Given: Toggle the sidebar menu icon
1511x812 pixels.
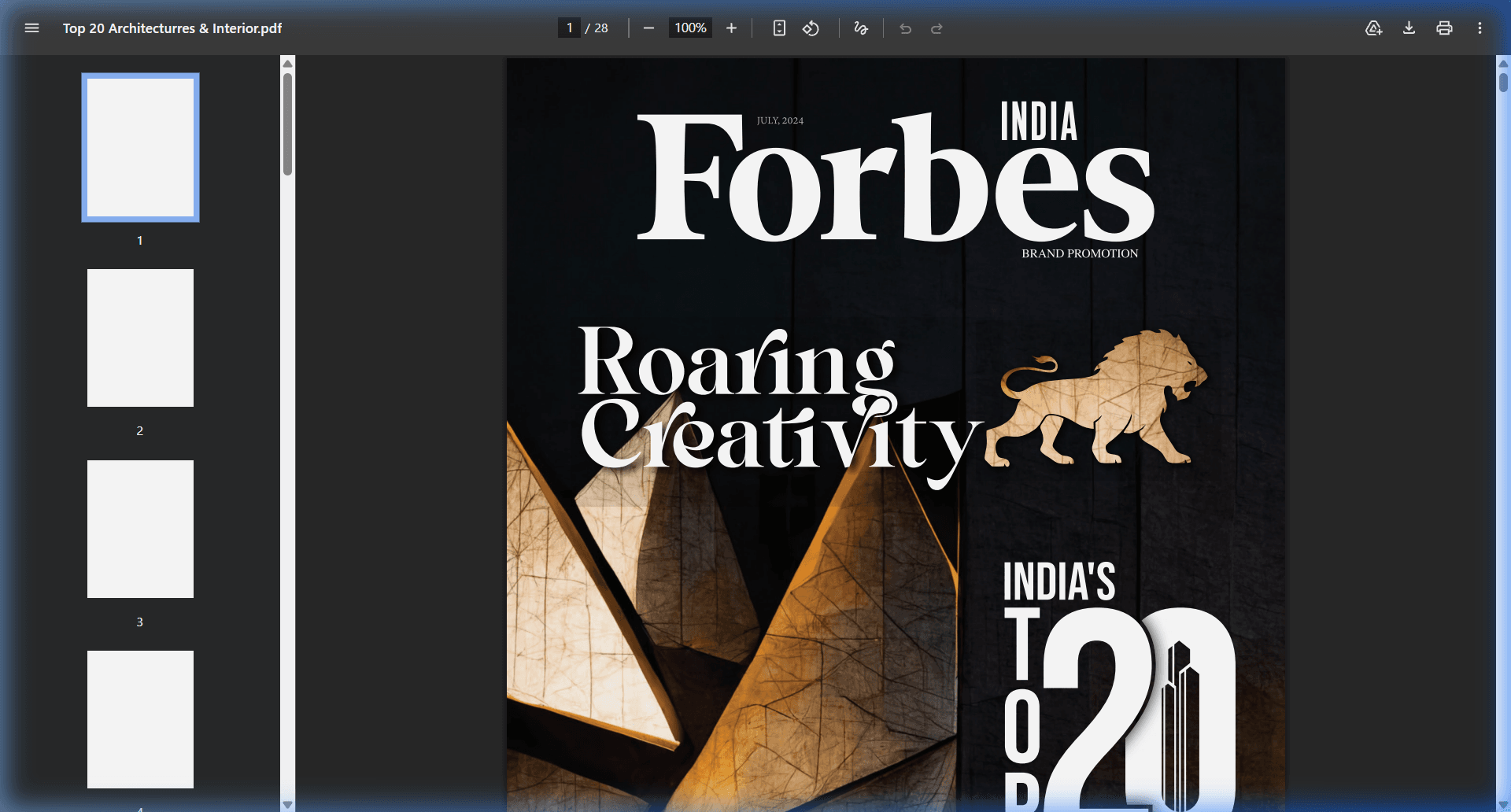Looking at the screenshot, I should [31, 28].
